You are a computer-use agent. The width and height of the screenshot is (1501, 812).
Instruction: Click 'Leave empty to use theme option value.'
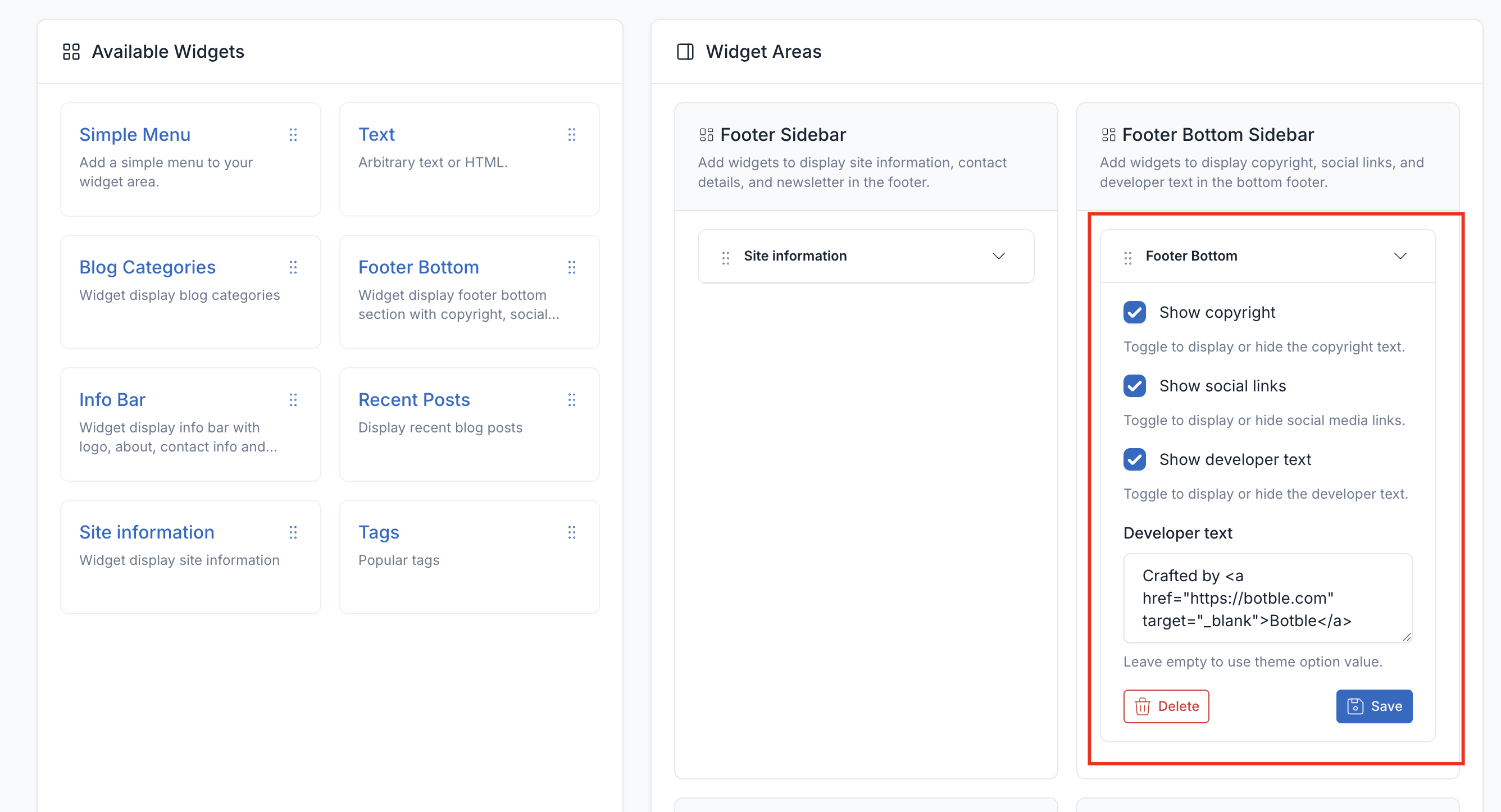1253,662
